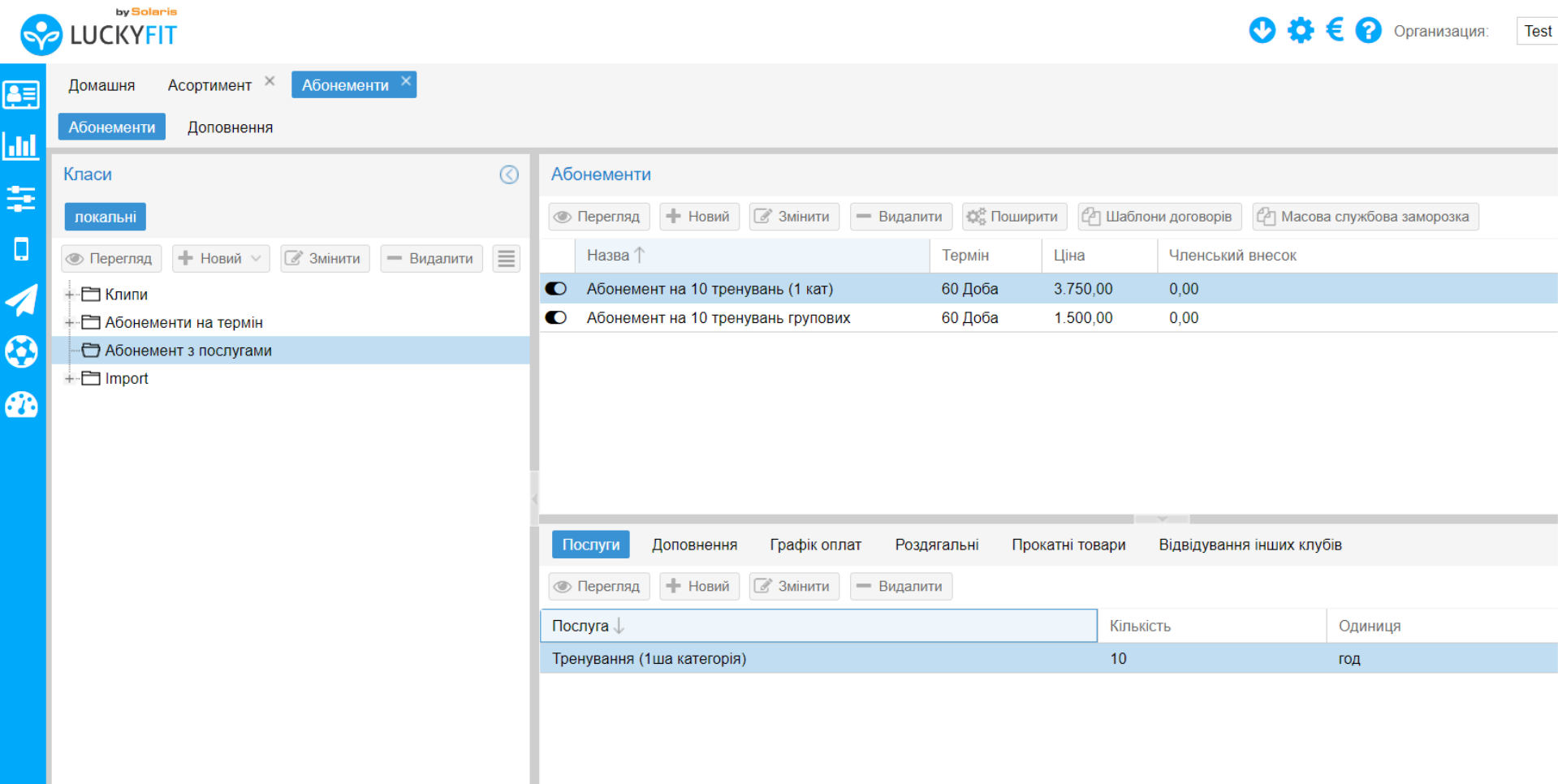1558x784 pixels.
Task: Select the Доповнення sub-tab under top tabs
Action: pyautogui.click(x=231, y=127)
